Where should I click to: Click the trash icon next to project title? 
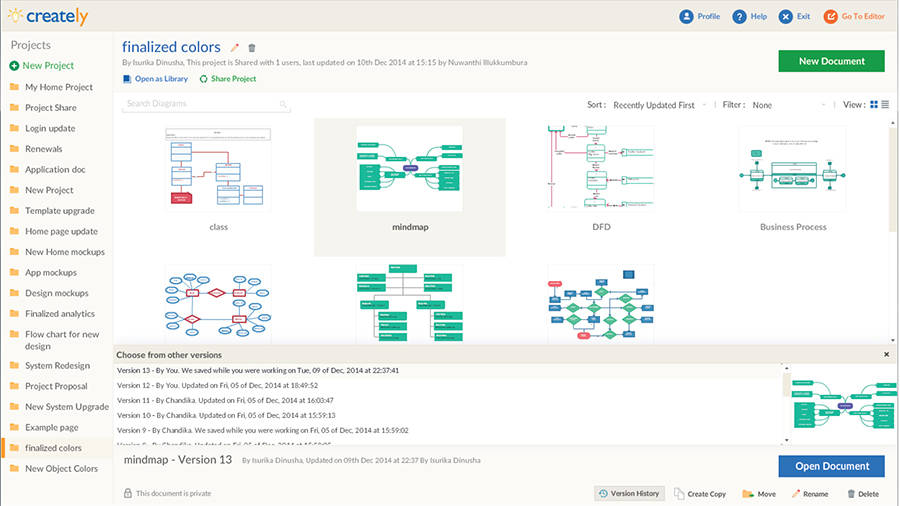tap(252, 47)
